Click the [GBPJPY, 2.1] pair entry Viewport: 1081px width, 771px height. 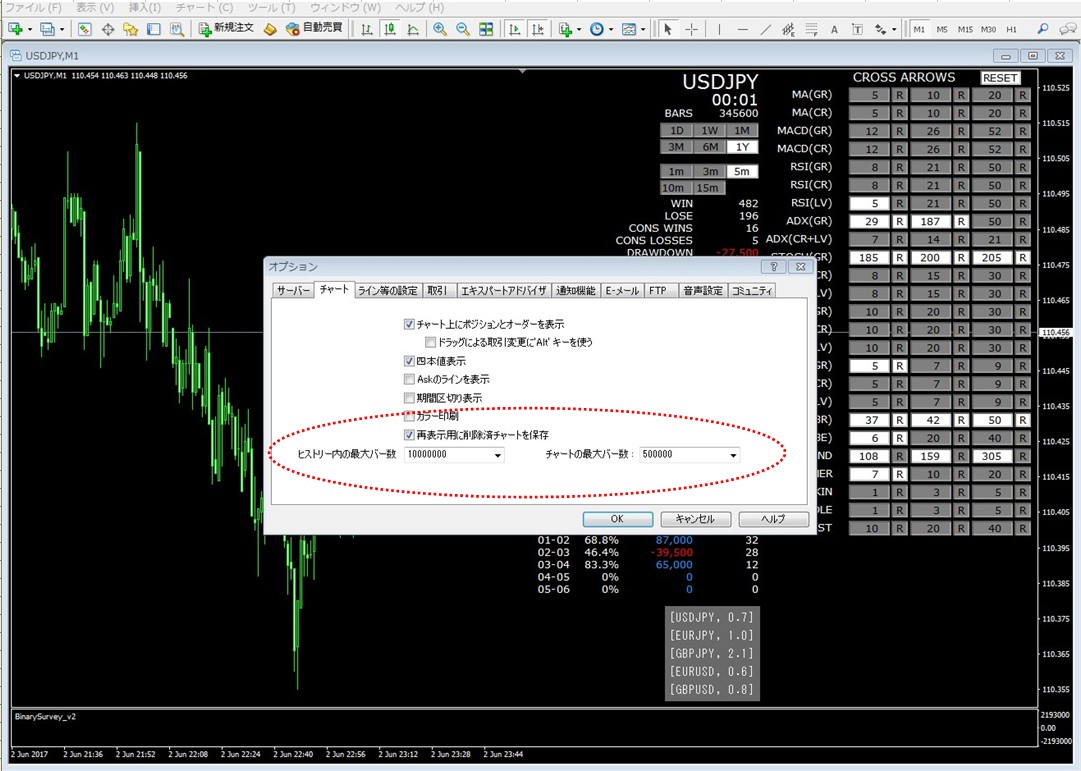[711, 653]
